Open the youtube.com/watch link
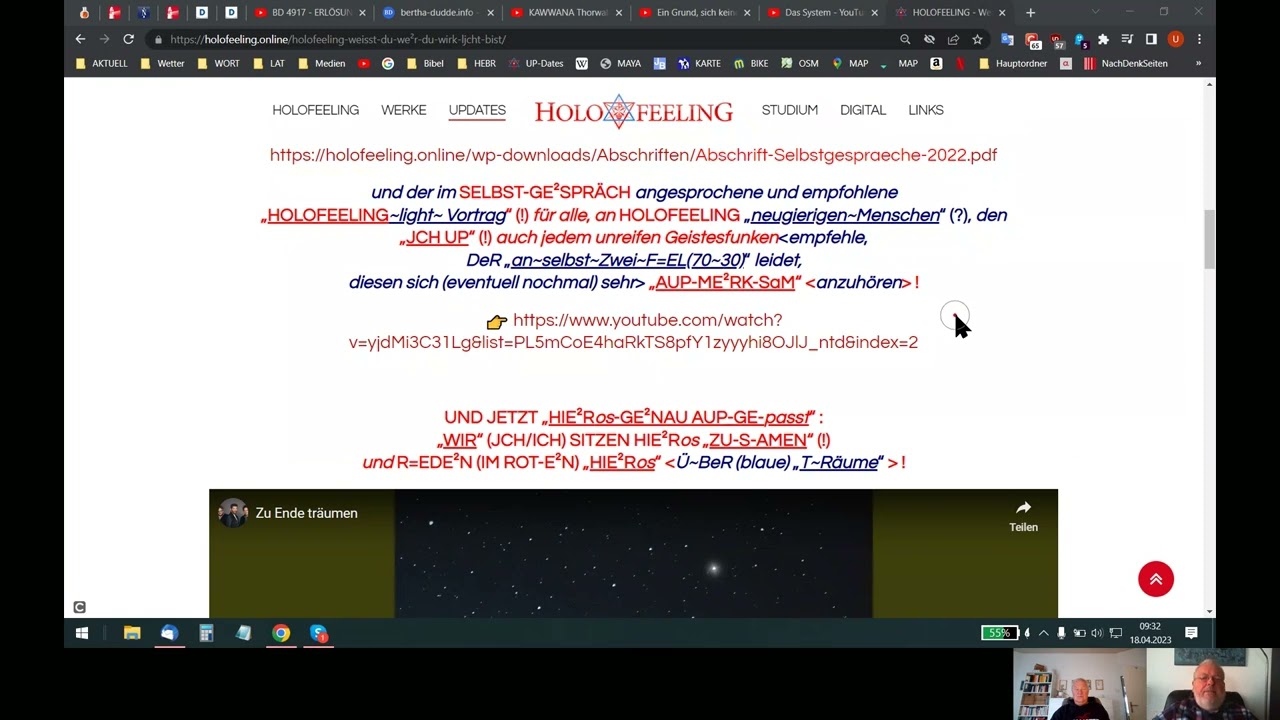The image size is (1280, 720). pos(633,331)
